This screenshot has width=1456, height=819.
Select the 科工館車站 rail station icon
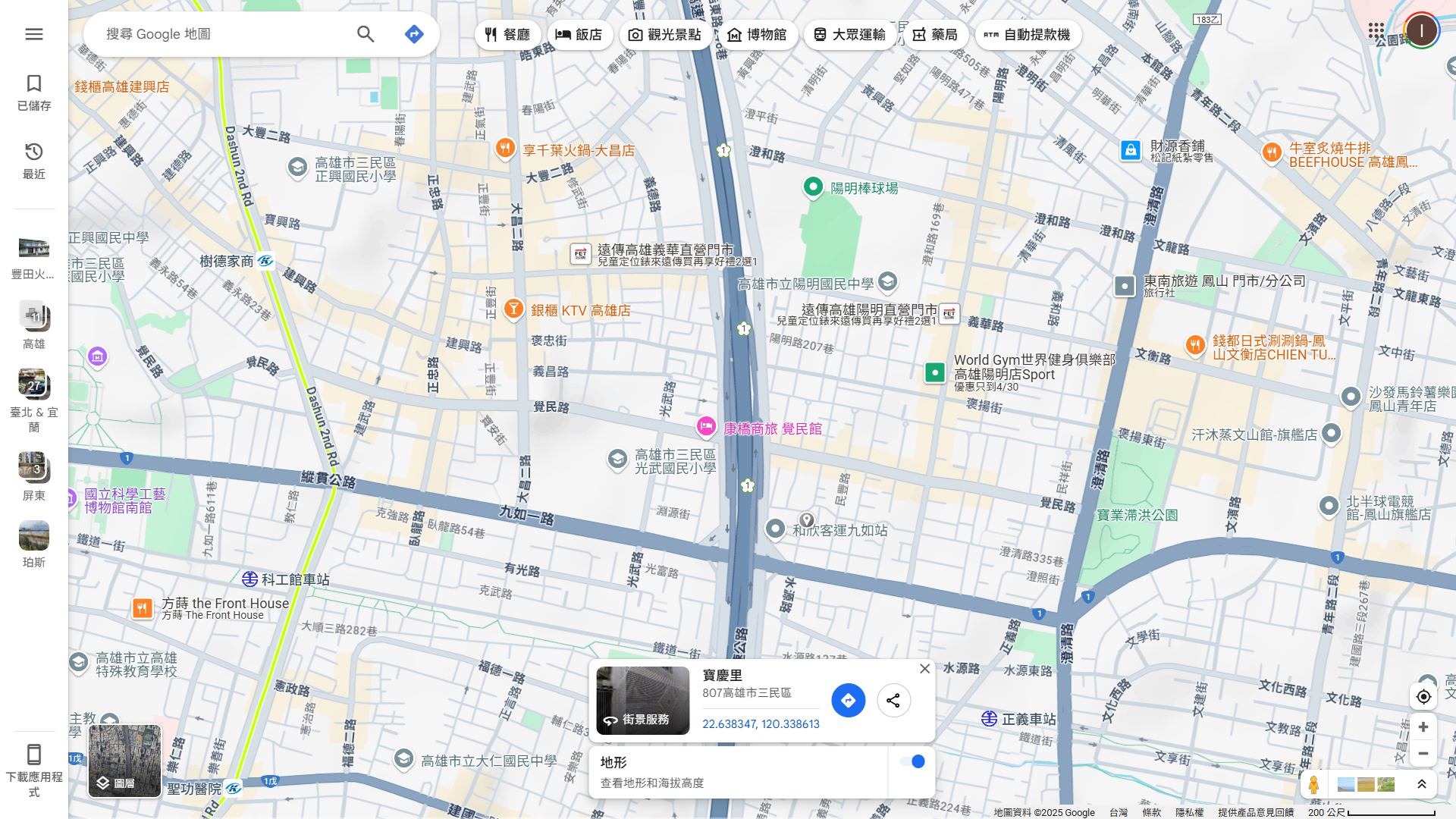(249, 579)
